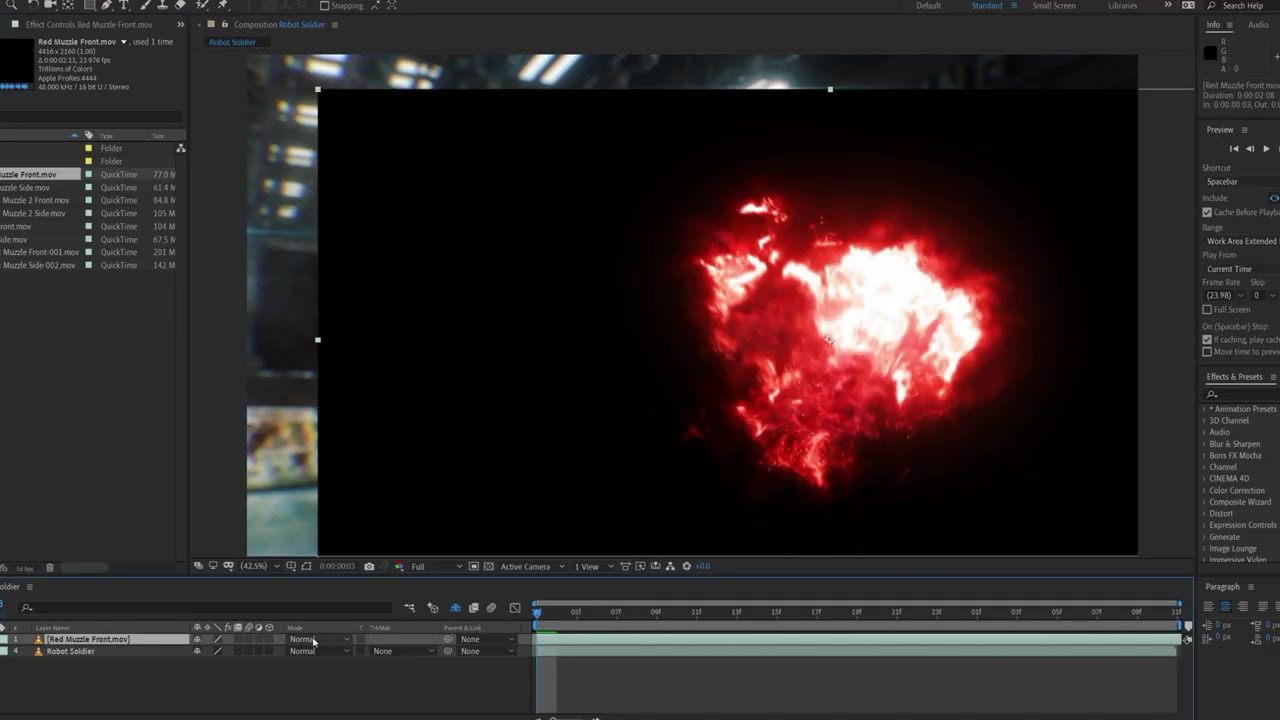
Task: Switch to Standard workspace
Action: pyautogui.click(x=986, y=6)
